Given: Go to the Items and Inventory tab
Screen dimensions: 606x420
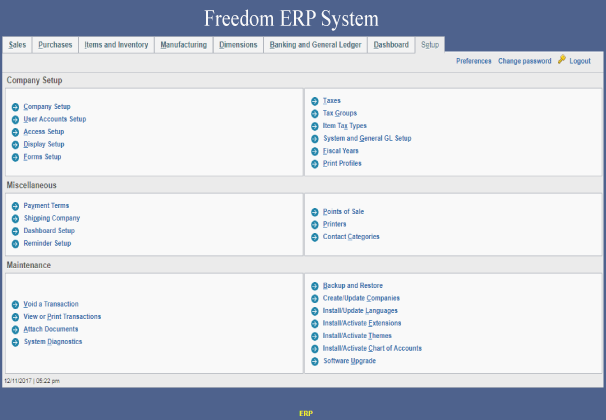Looking at the screenshot, I should (117, 45).
